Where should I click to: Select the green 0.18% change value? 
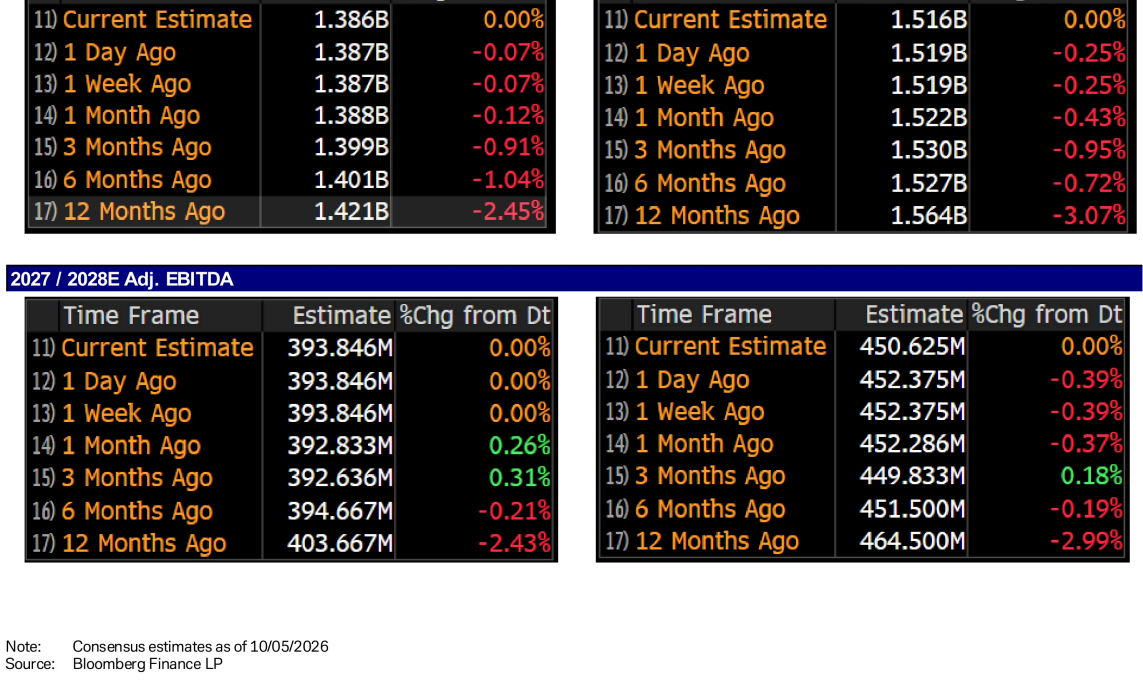pyautogui.click(x=1091, y=475)
